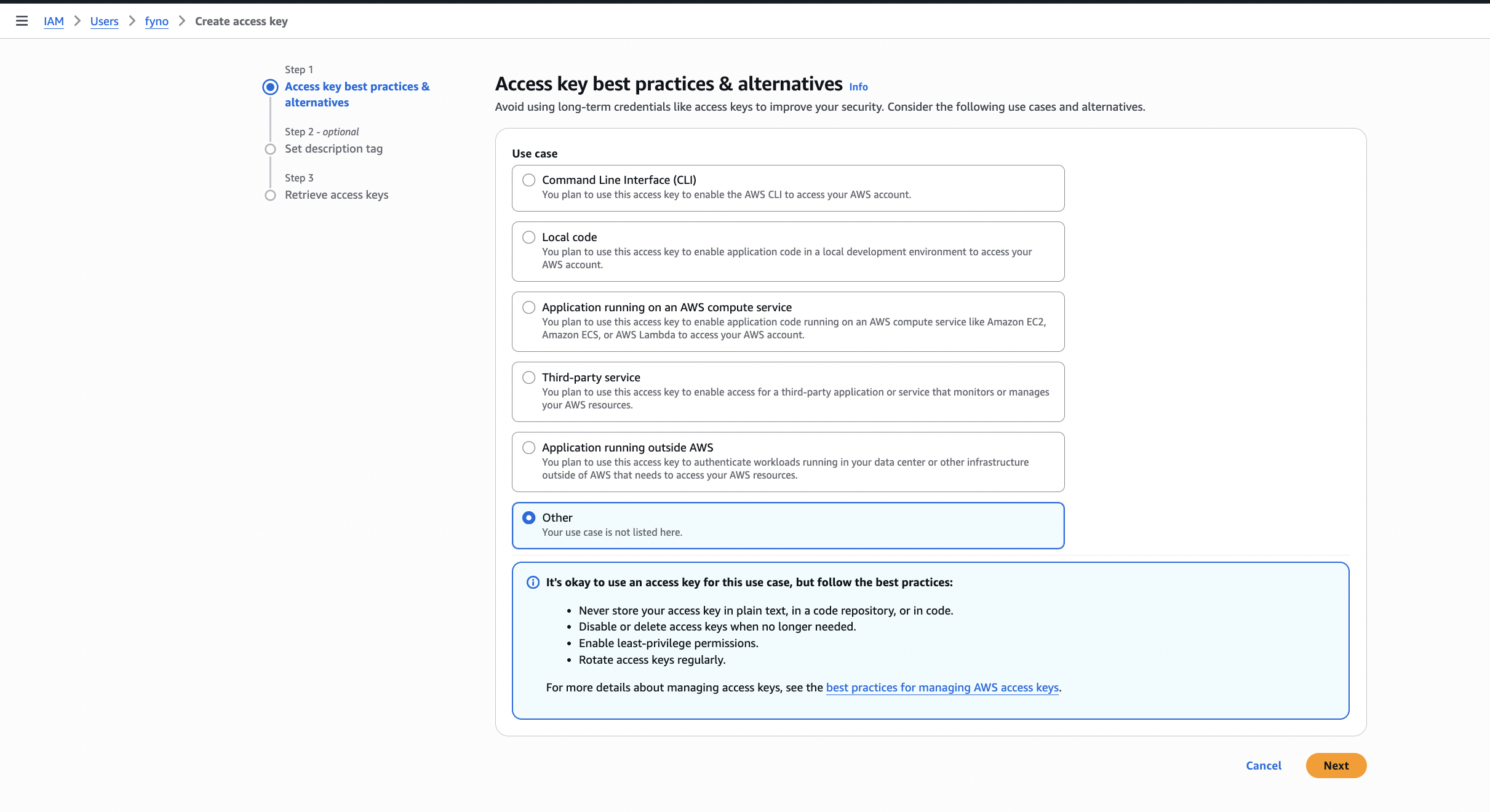Navigate to fyno user breadcrumb
1490x812 pixels.
tap(156, 22)
